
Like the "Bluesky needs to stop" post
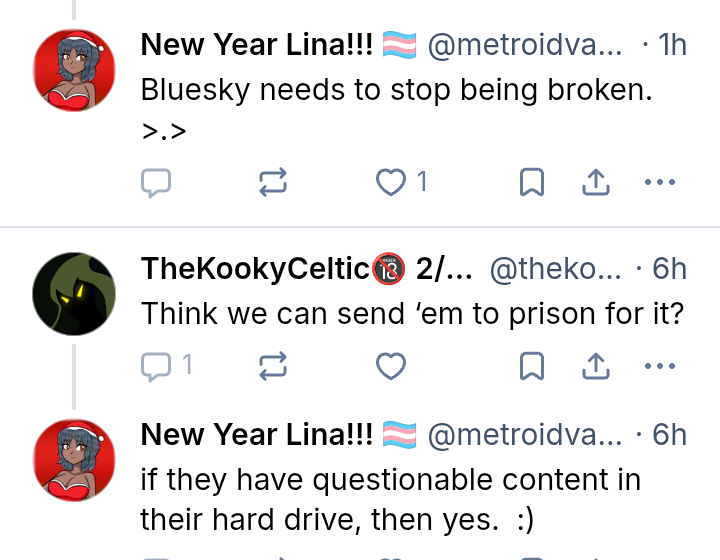point(390,182)
